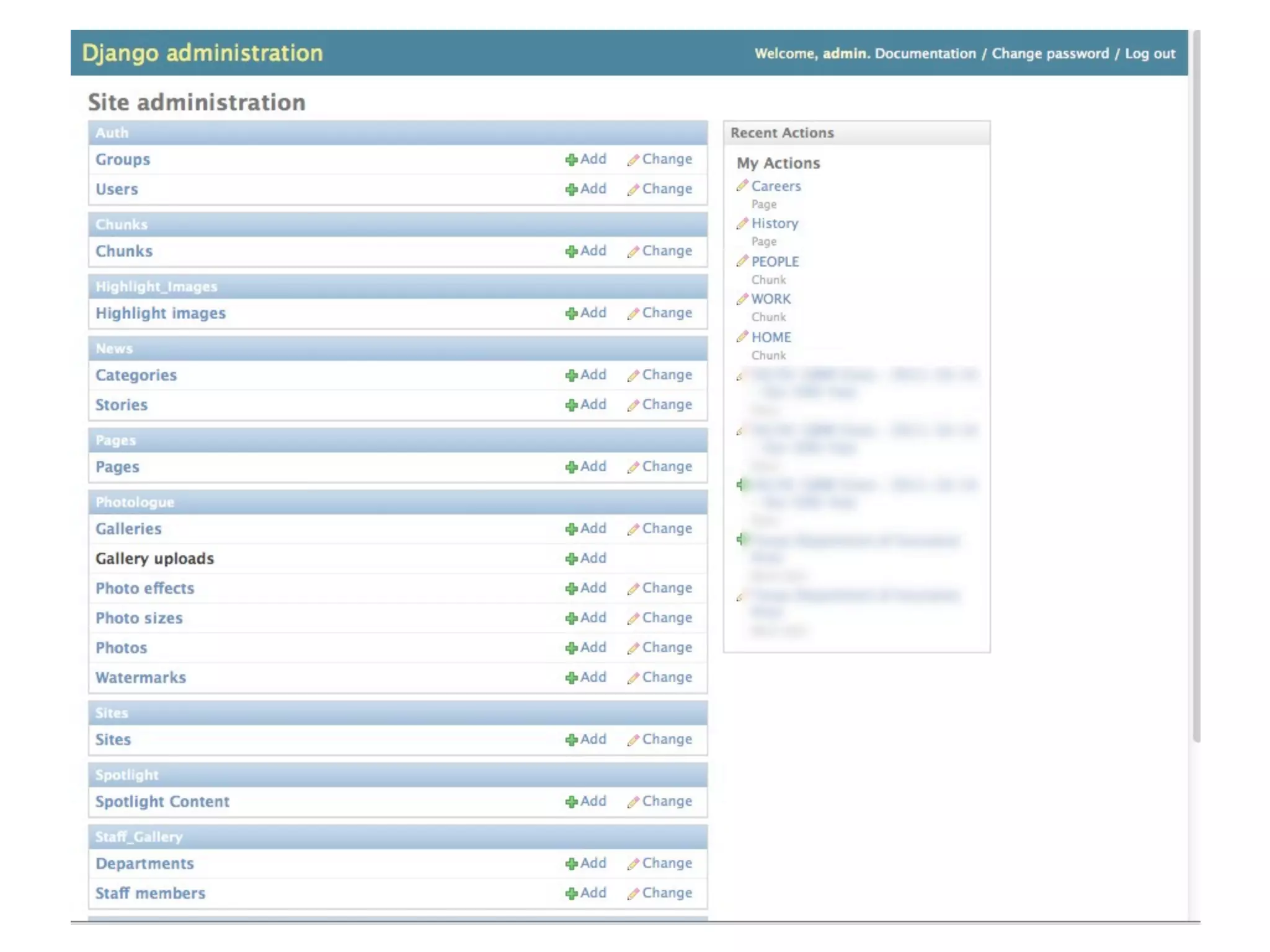This screenshot has height=952, width=1270.
Task: Click the Log out link
Action: click(1150, 54)
